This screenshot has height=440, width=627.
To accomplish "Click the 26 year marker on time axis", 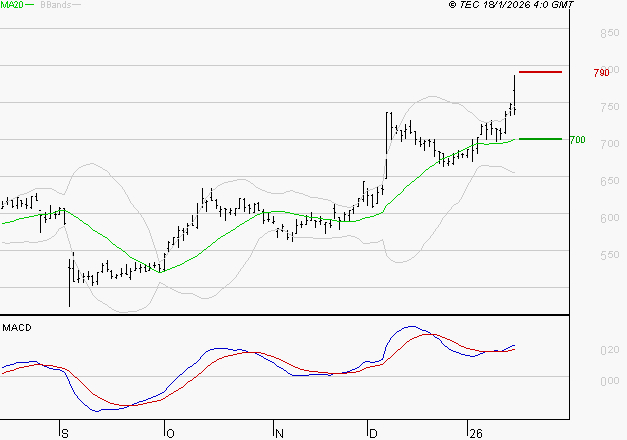I will point(476,434).
